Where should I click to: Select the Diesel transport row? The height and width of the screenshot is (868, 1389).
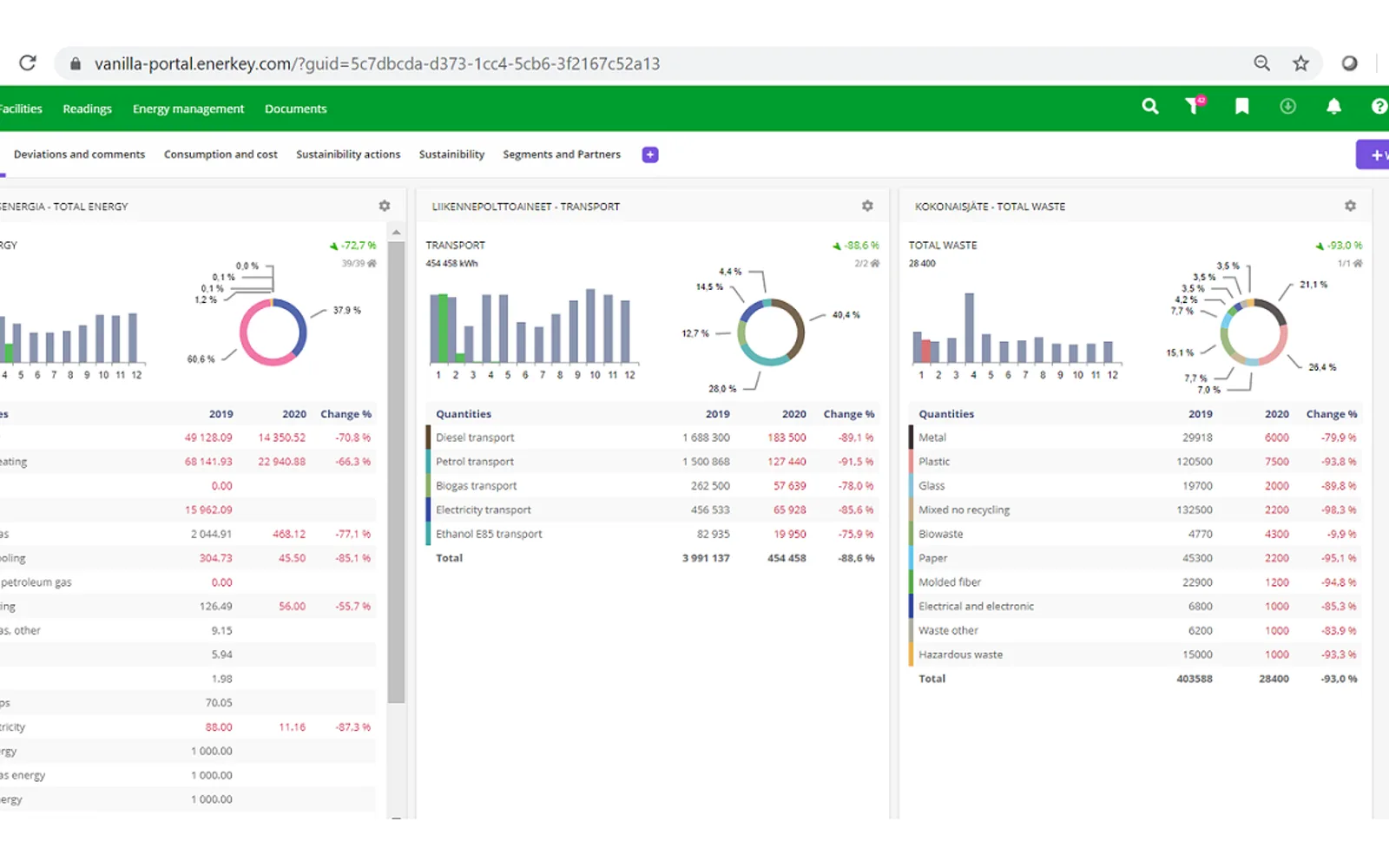click(652, 437)
